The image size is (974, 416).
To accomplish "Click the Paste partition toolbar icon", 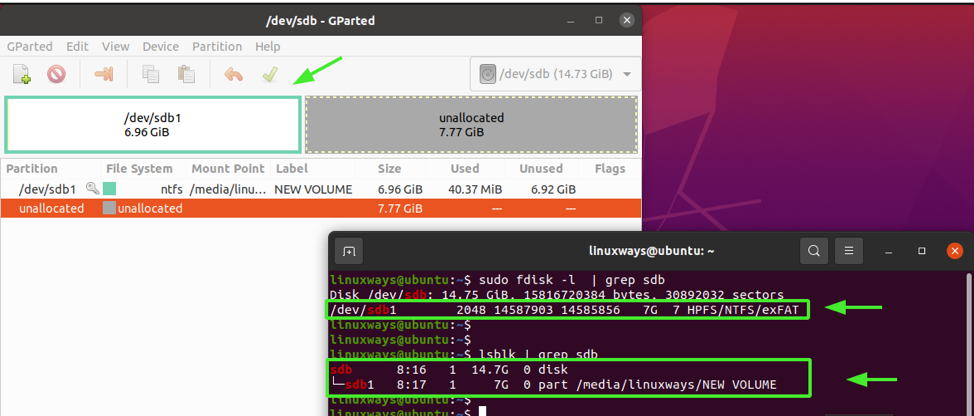I will coord(186,75).
